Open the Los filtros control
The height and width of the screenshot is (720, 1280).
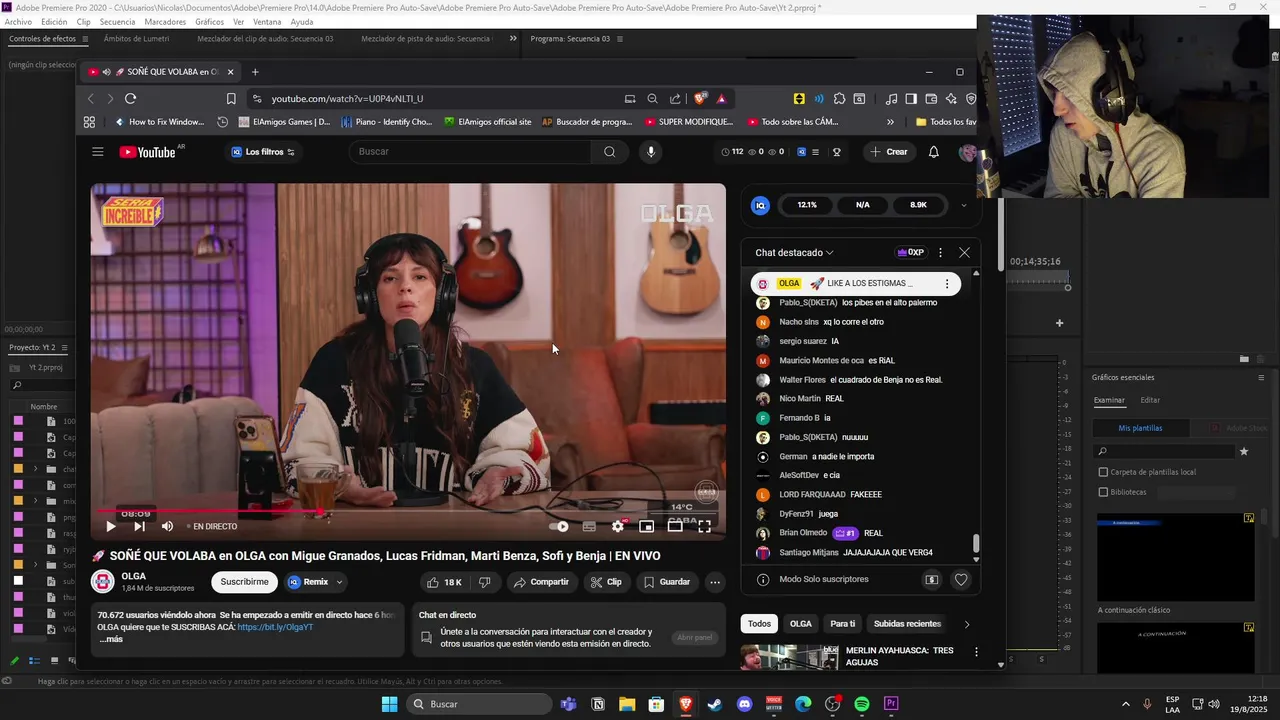pos(264,152)
